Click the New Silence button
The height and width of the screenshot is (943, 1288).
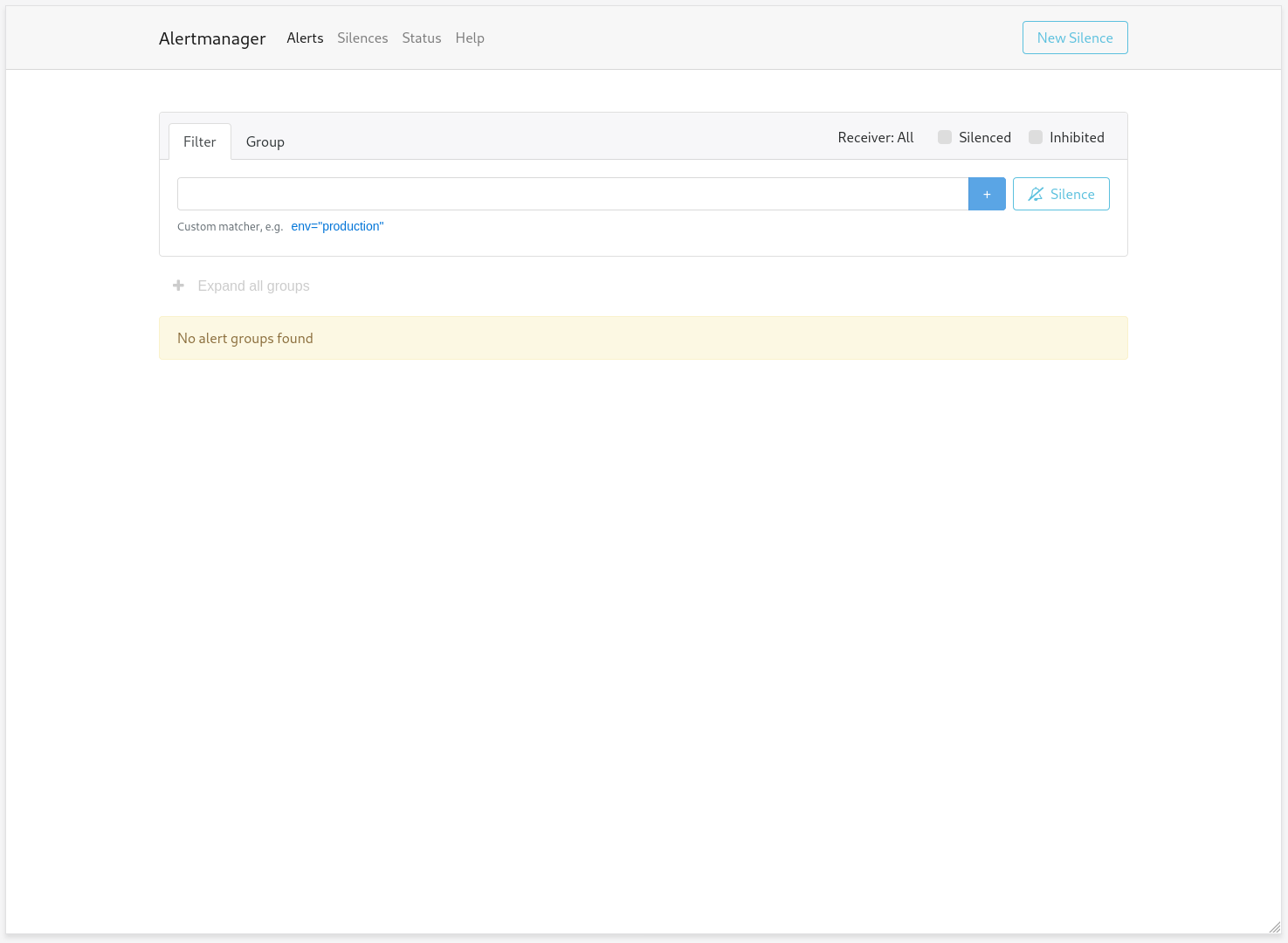click(1075, 38)
